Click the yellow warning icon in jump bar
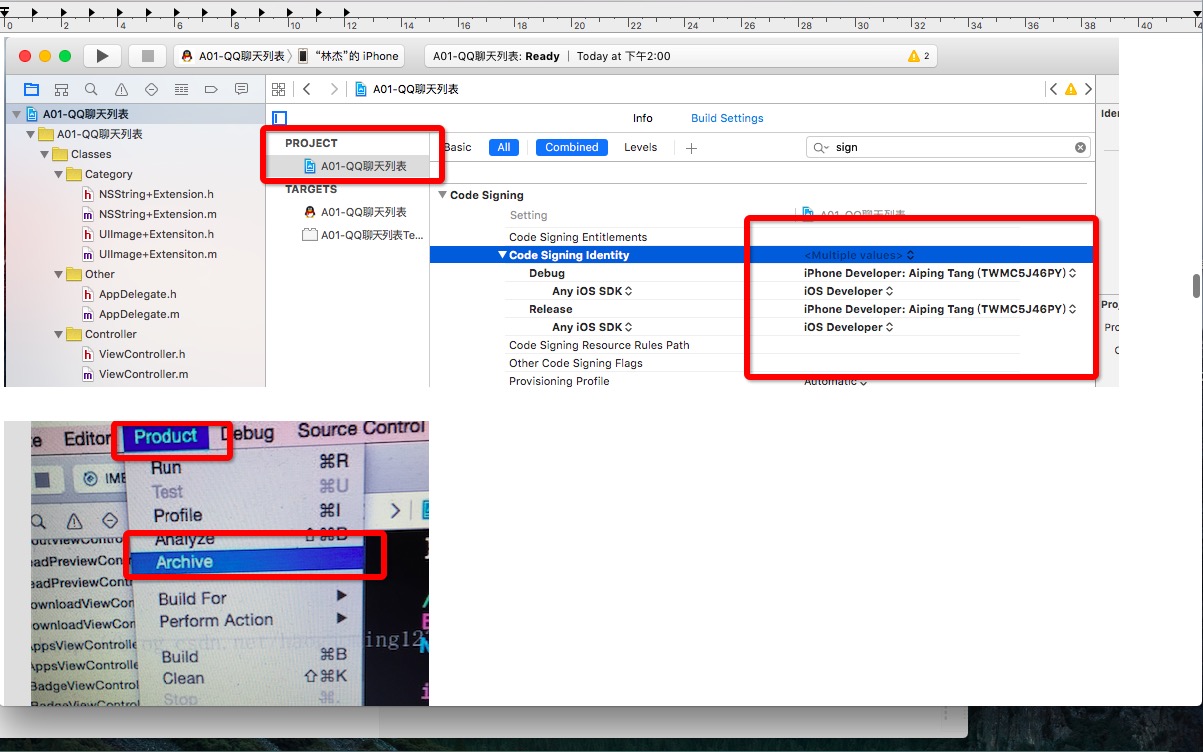 tap(1071, 89)
